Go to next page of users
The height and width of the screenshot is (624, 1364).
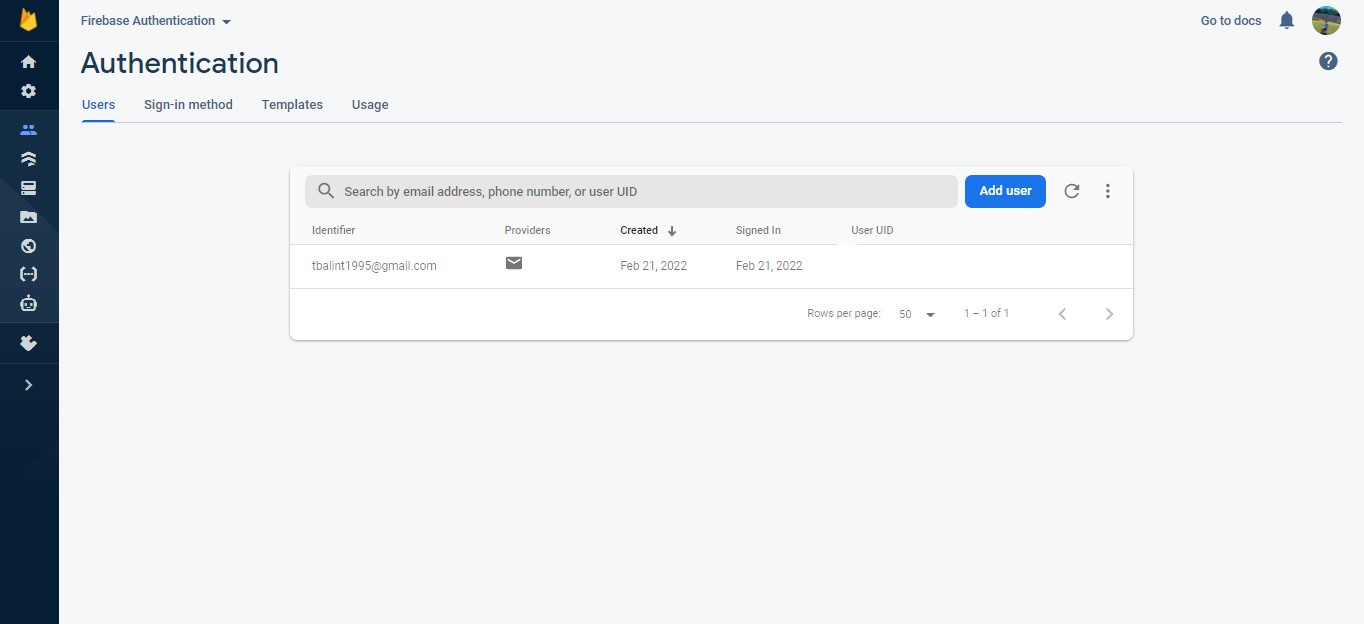click(x=1109, y=314)
